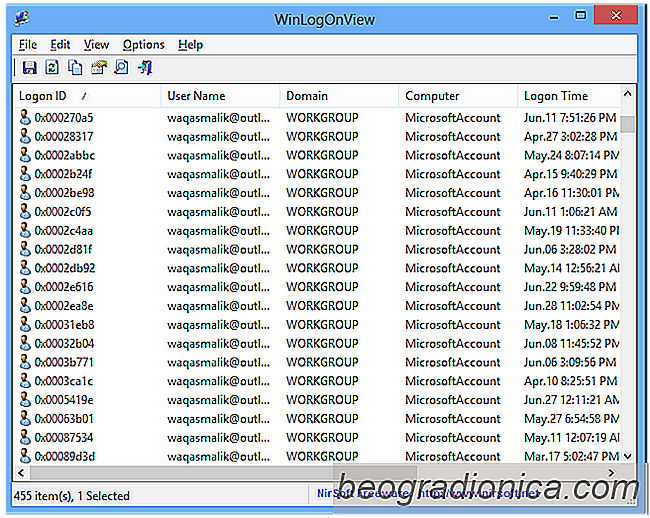Click logon time Apr.10 8:25:51 PM

(x=570, y=381)
